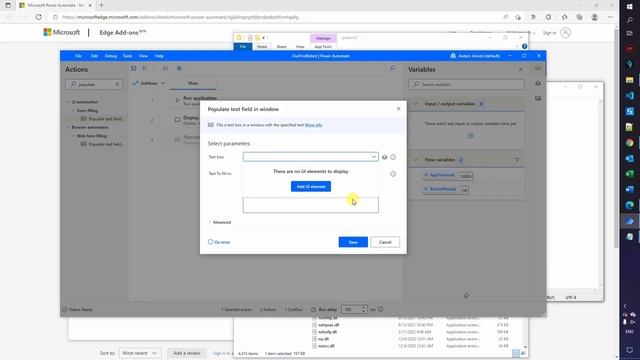Select the Main subflow tab

pyautogui.click(x=193, y=83)
